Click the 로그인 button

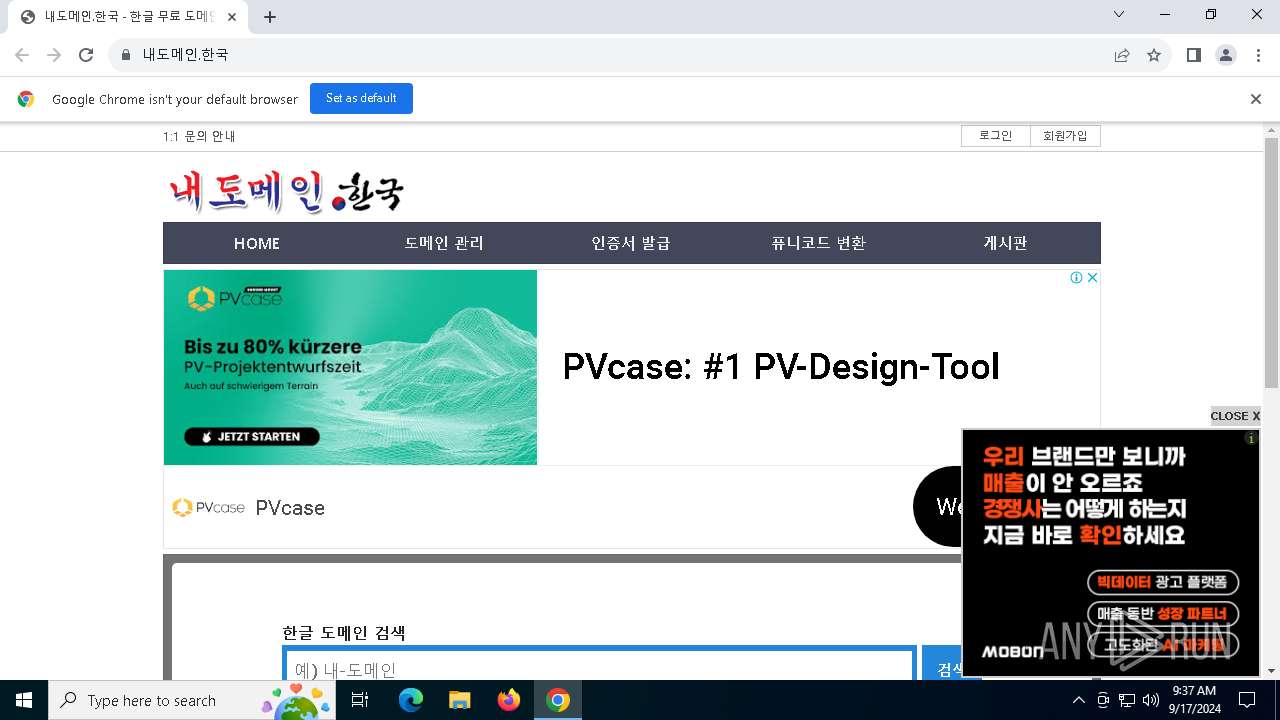(x=995, y=136)
